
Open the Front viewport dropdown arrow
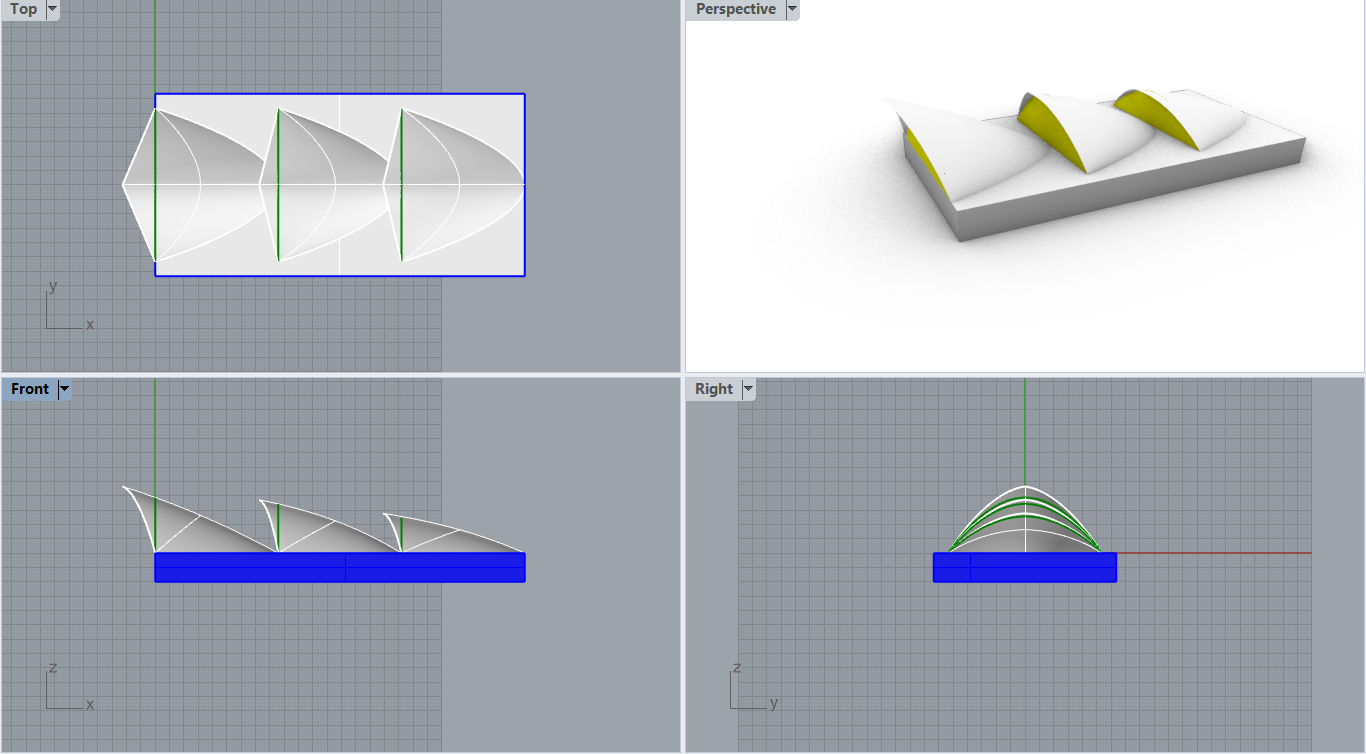(x=64, y=389)
